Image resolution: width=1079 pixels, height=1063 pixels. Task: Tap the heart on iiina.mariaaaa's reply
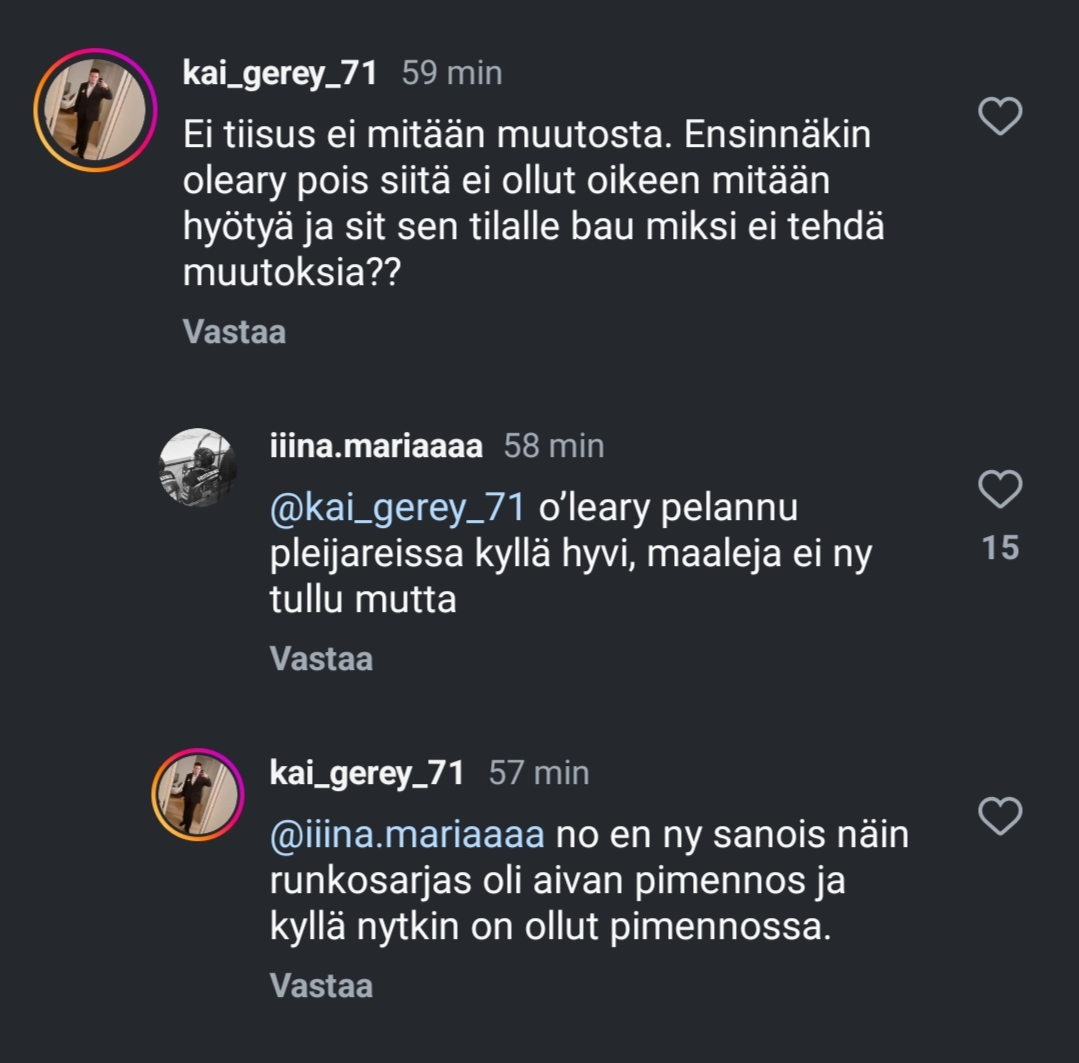coord(999,490)
